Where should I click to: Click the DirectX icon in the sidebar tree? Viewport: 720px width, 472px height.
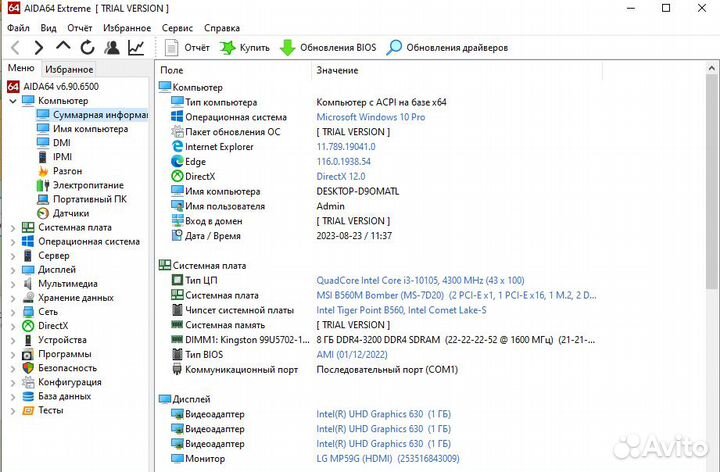pos(28,326)
